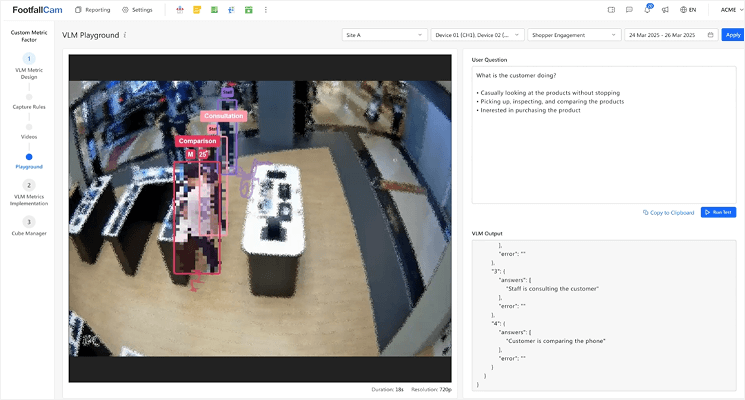Click 'Customer is comparing the phone' output text

[x=555, y=341]
